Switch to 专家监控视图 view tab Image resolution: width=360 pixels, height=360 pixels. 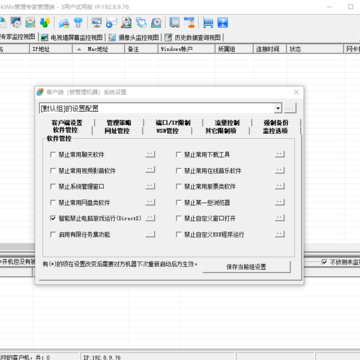click(x=18, y=37)
